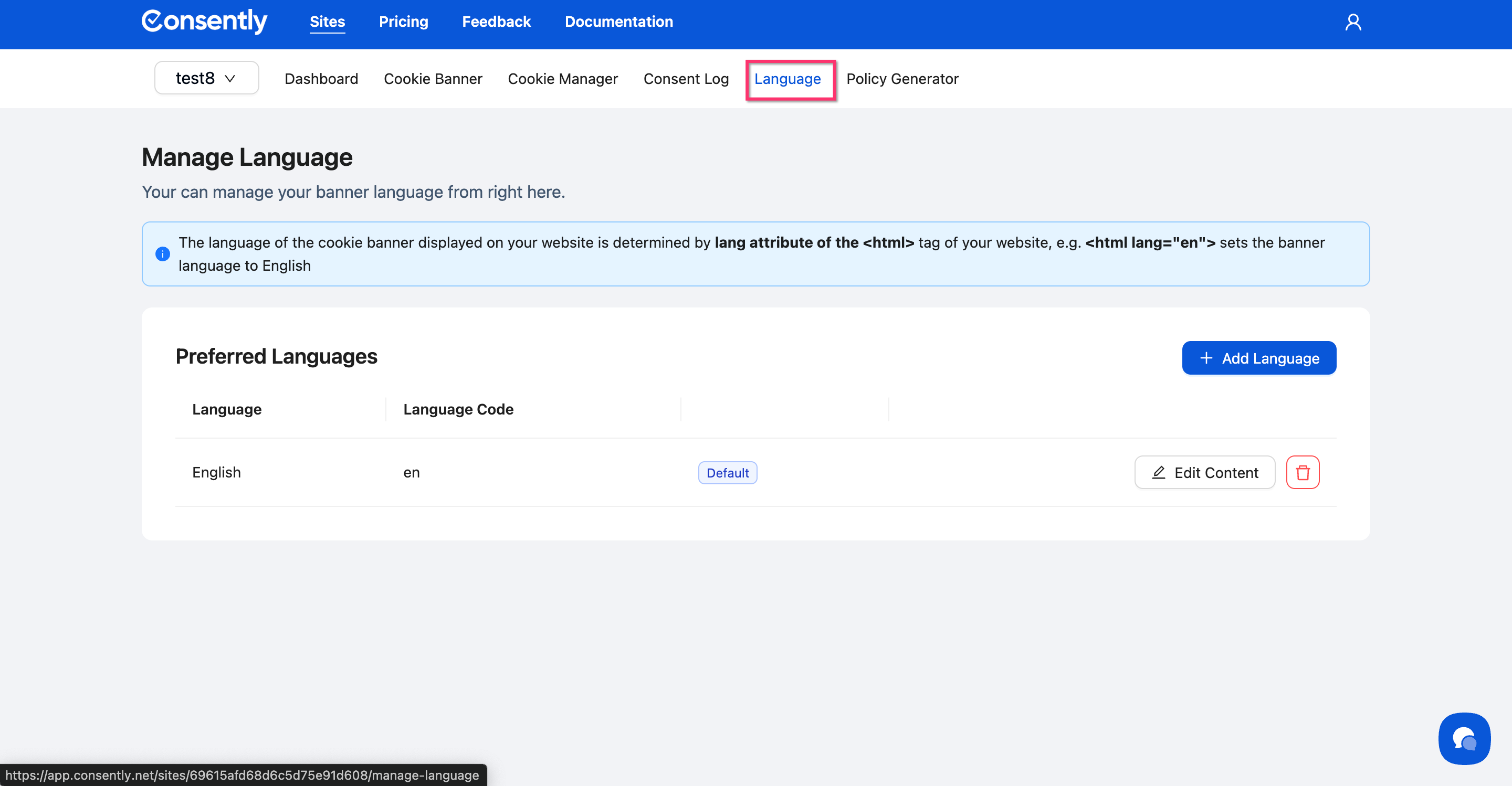Delete English language with trash icon
Viewport: 1512px width, 786px height.
pos(1303,472)
